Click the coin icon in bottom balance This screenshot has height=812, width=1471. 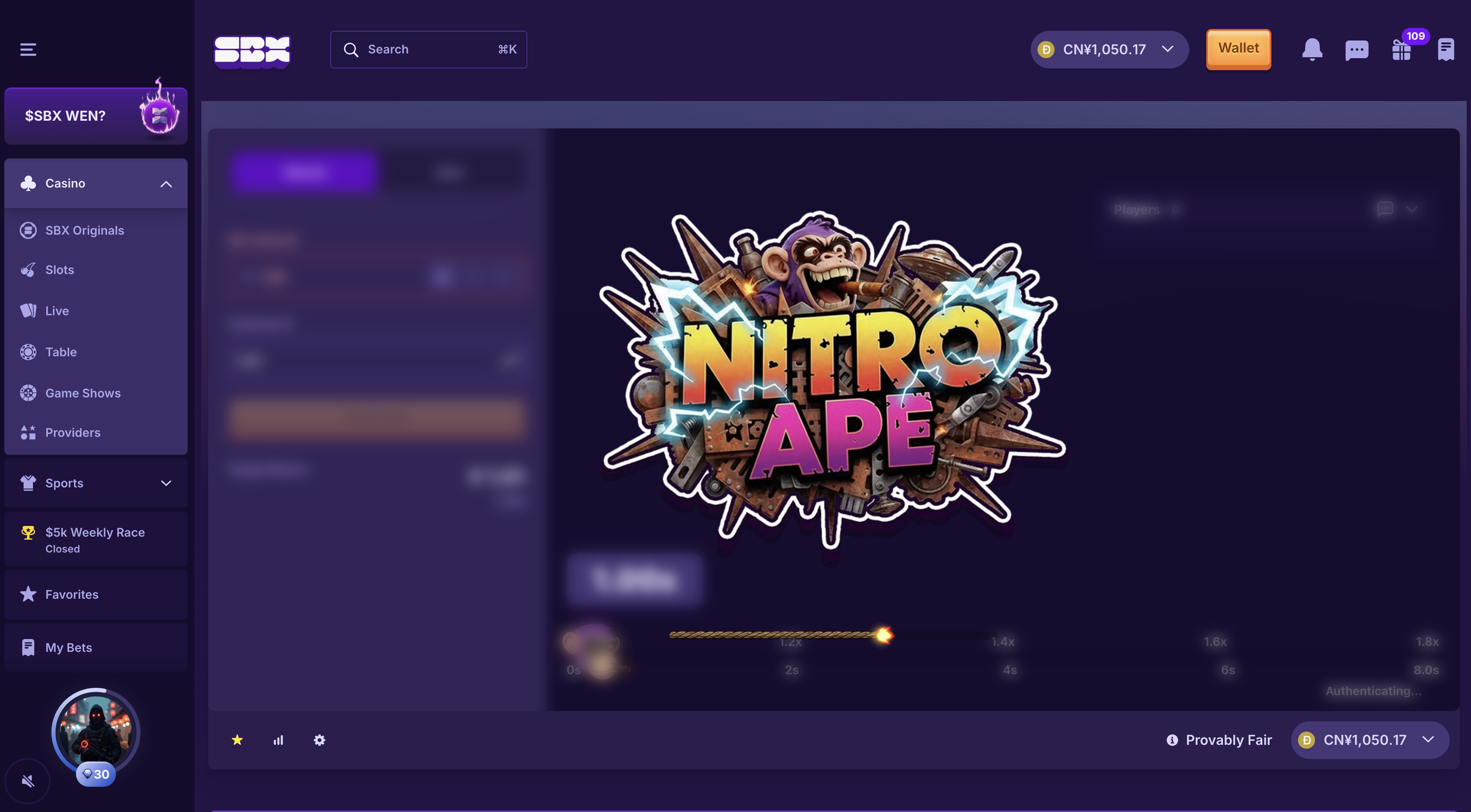pos(1306,740)
